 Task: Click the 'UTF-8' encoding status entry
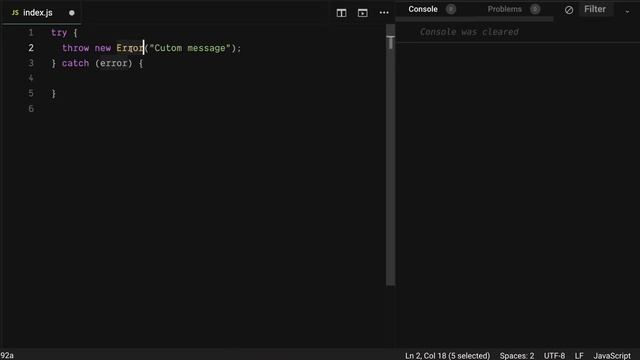point(554,356)
